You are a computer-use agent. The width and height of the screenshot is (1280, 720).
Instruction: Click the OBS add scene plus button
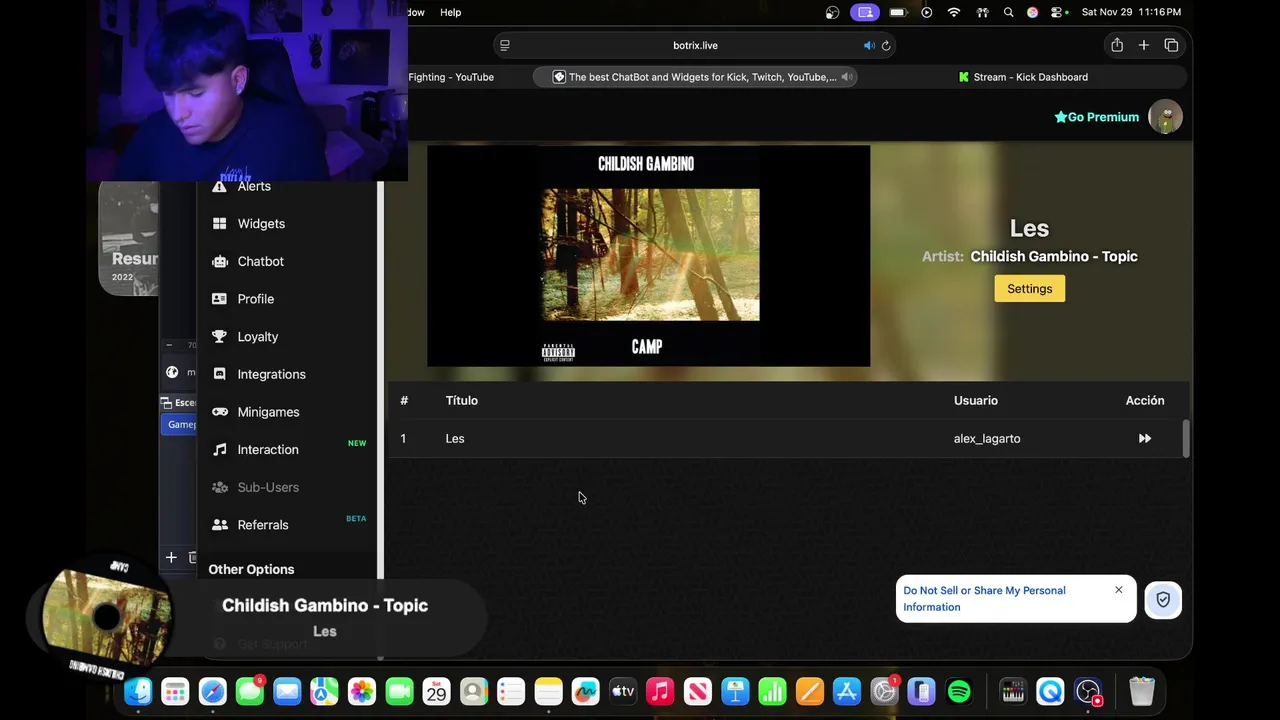click(x=171, y=558)
